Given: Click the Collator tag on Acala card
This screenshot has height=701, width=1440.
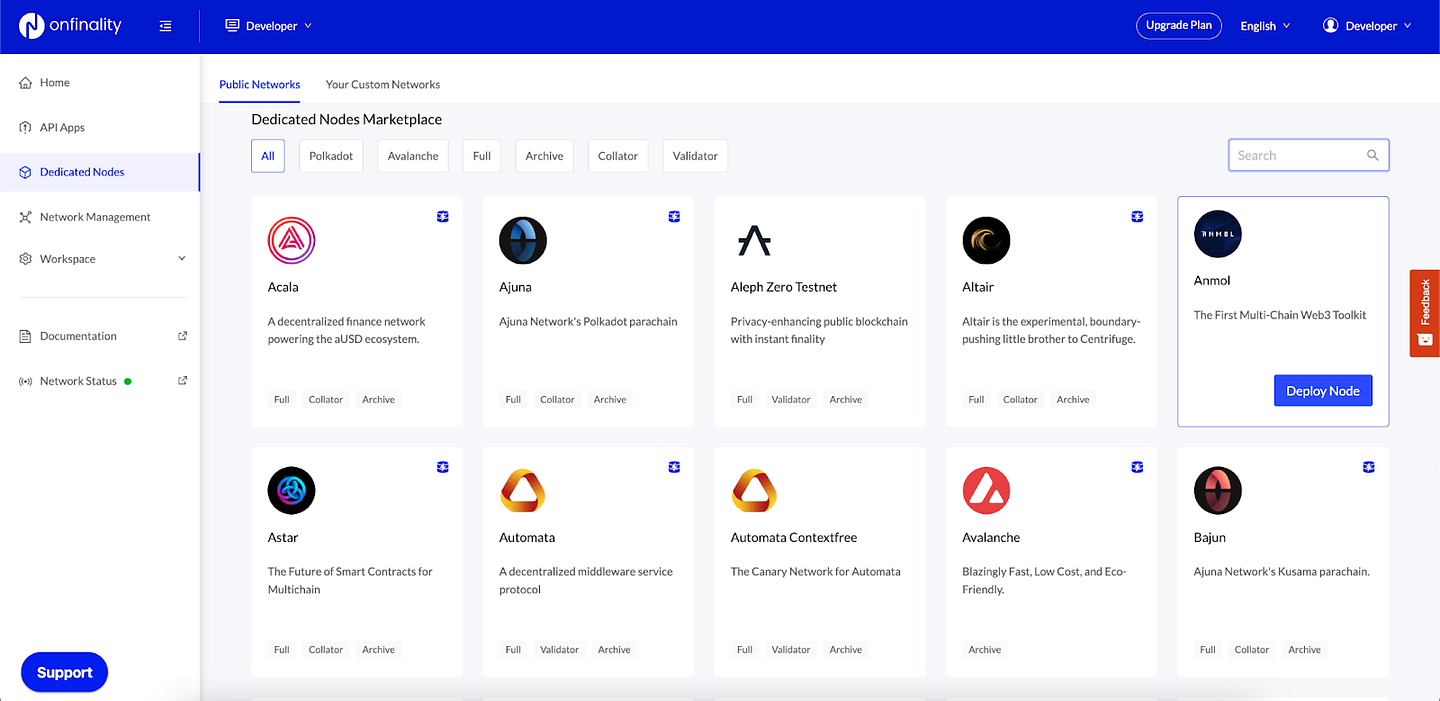Looking at the screenshot, I should point(326,399).
